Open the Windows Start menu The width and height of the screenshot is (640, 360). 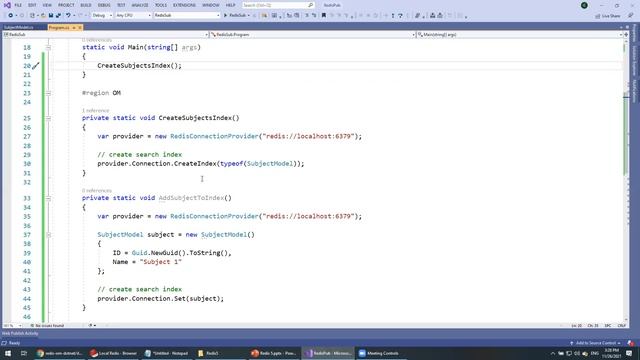[8, 353]
